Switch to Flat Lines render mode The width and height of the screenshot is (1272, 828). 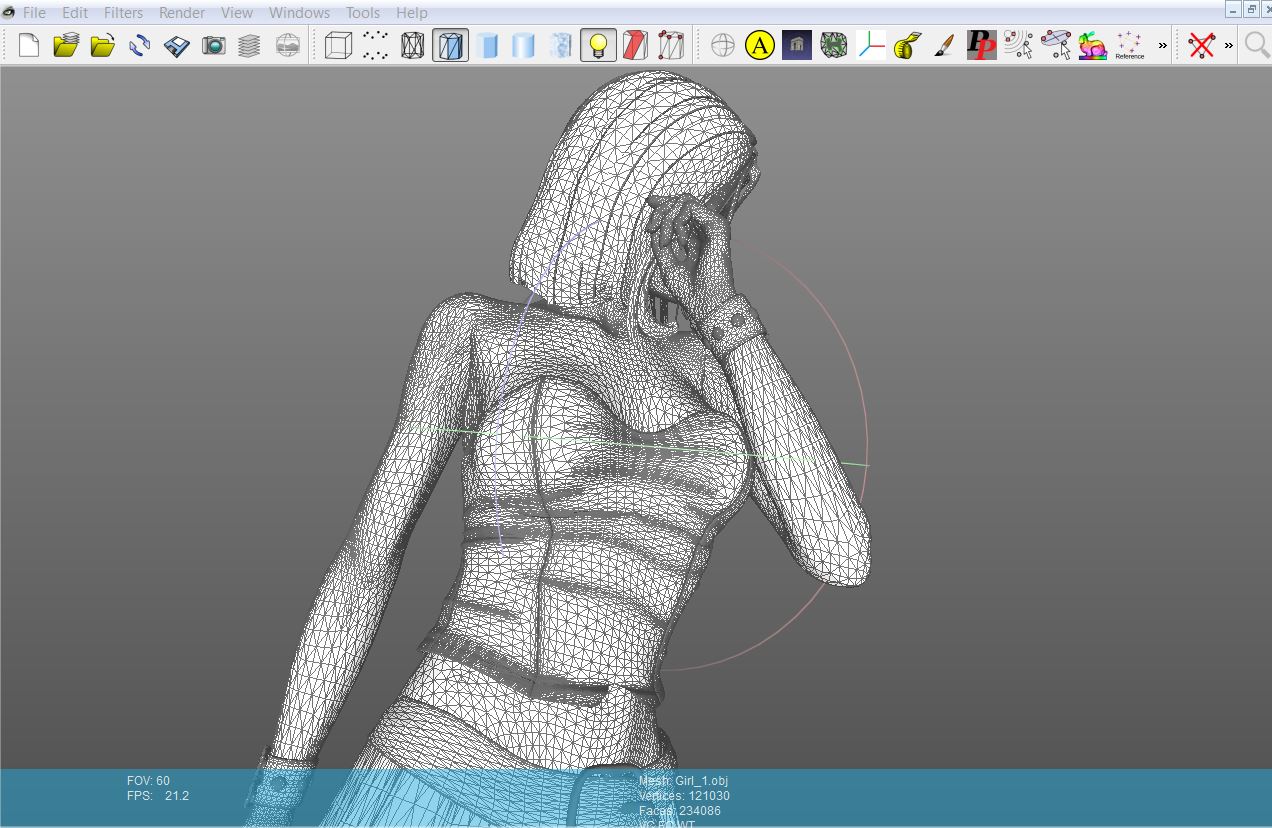[x=487, y=45]
